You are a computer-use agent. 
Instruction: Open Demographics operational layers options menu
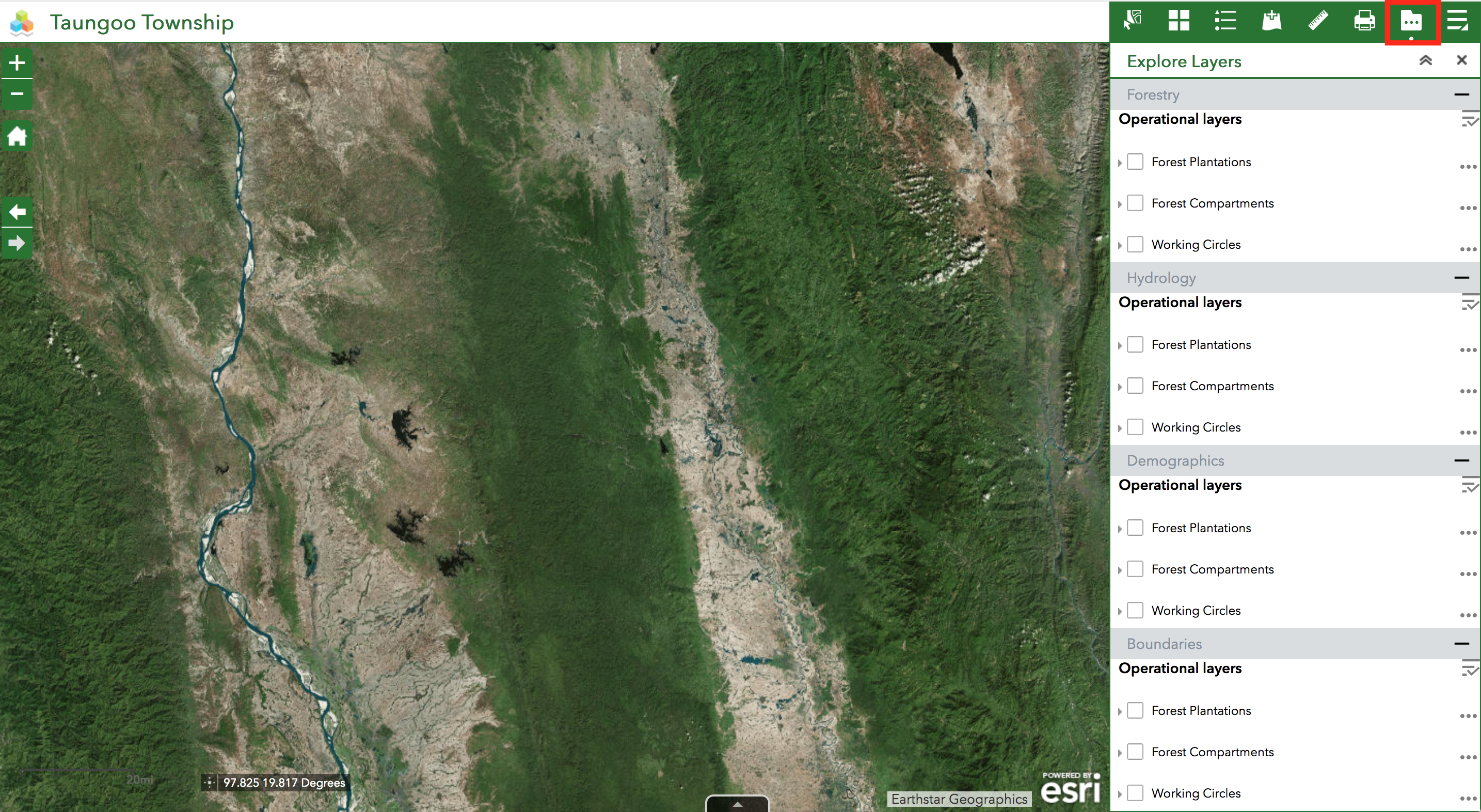point(1470,486)
